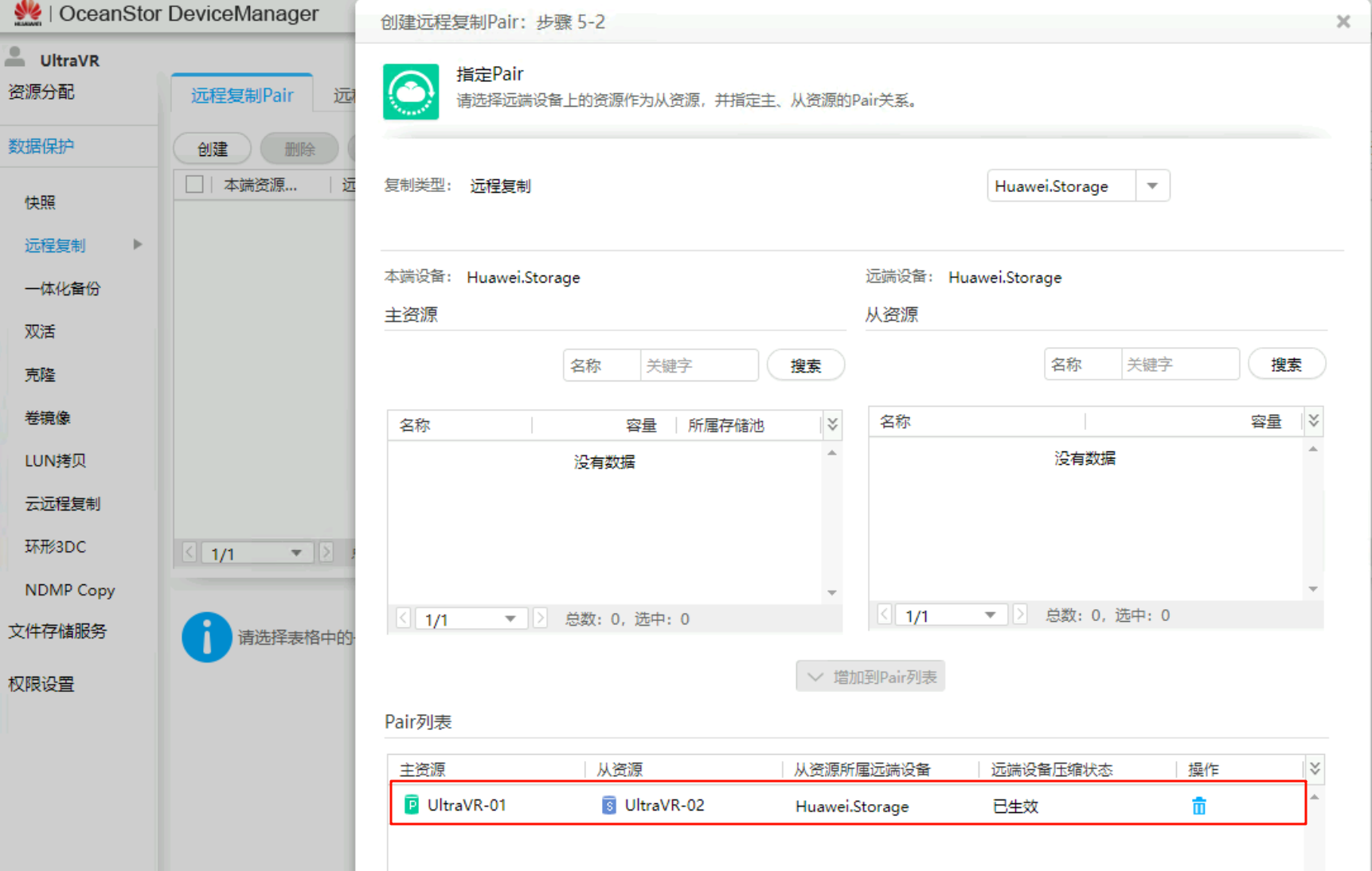Click the UltraVR user avatar icon
Screen dimensions: 1372x871
pos(15,57)
